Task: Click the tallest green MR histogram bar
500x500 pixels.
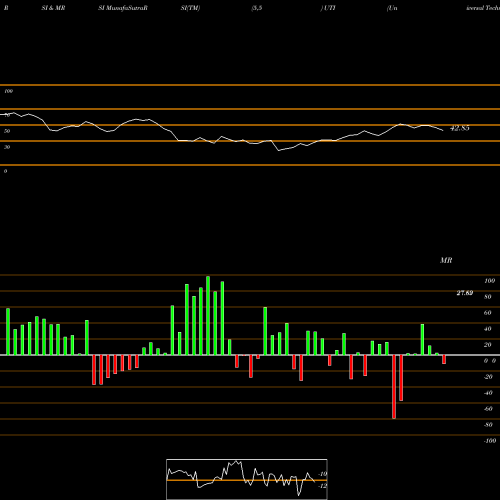Action: (x=208, y=315)
